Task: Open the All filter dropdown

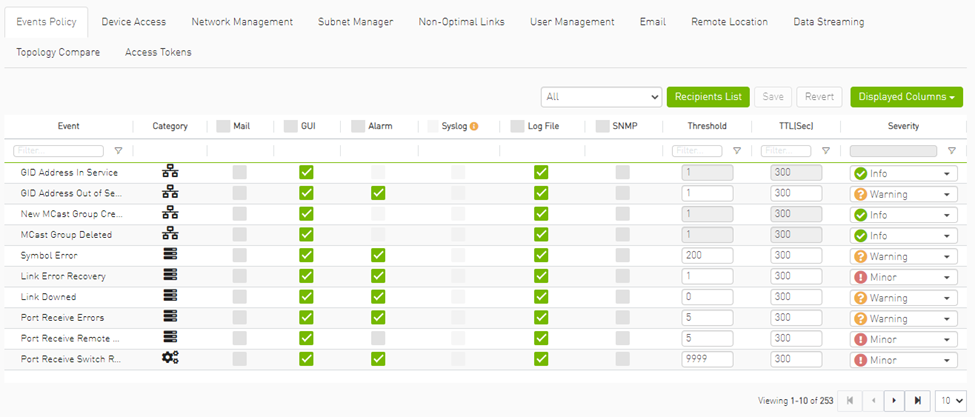Action: [601, 97]
